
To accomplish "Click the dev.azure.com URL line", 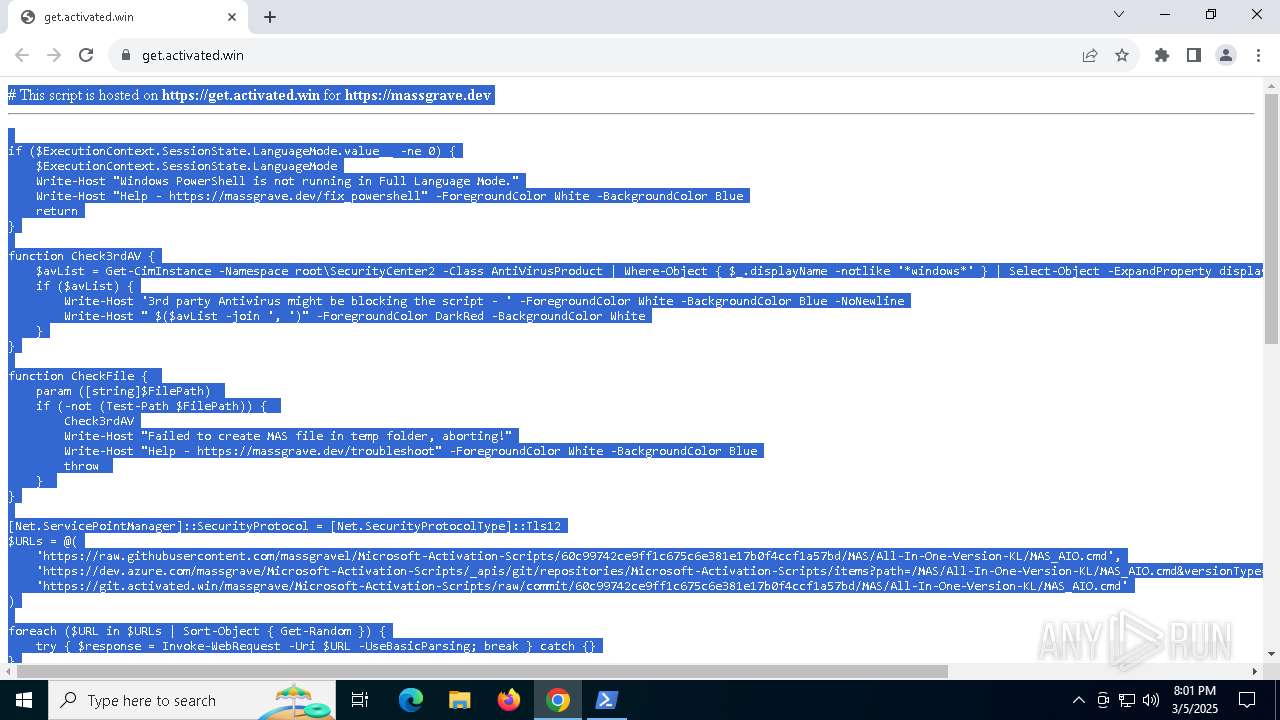I will point(649,571).
